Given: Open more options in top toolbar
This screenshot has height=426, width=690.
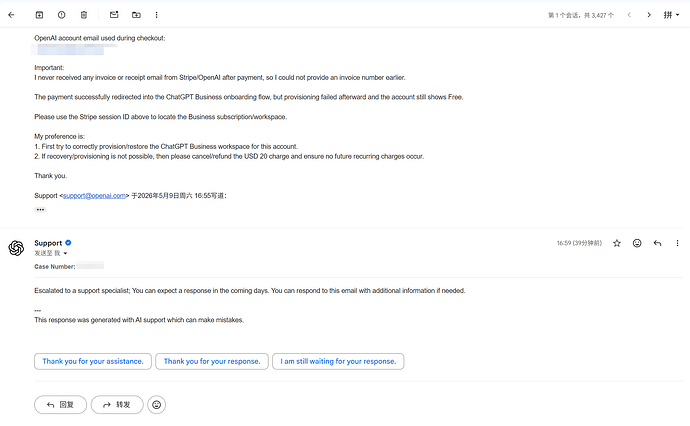Looking at the screenshot, I should coord(156,15).
